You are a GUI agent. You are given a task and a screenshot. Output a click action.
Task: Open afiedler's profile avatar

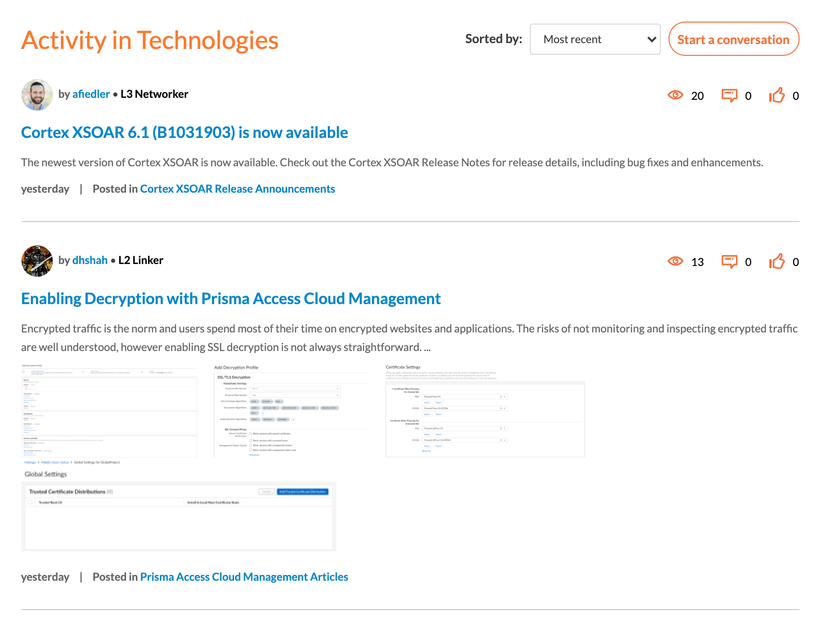[37, 95]
